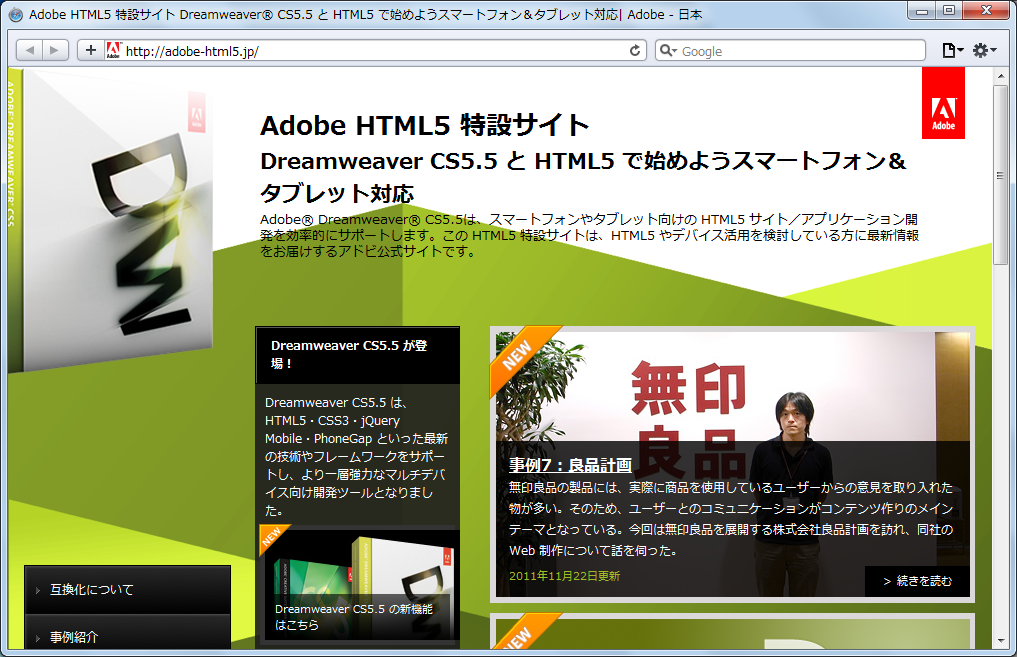1017x657 pixels.
Task: Click the 続きを読む button
Action: [917, 581]
